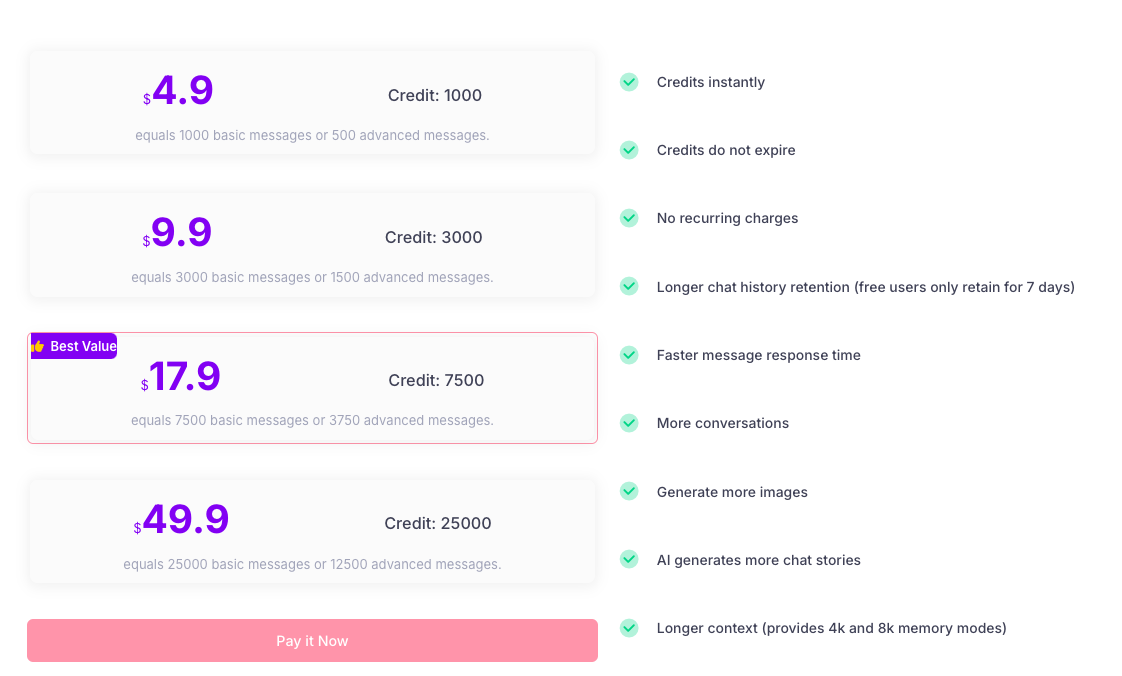Click the checkmark beside Generate more images

(x=629, y=491)
